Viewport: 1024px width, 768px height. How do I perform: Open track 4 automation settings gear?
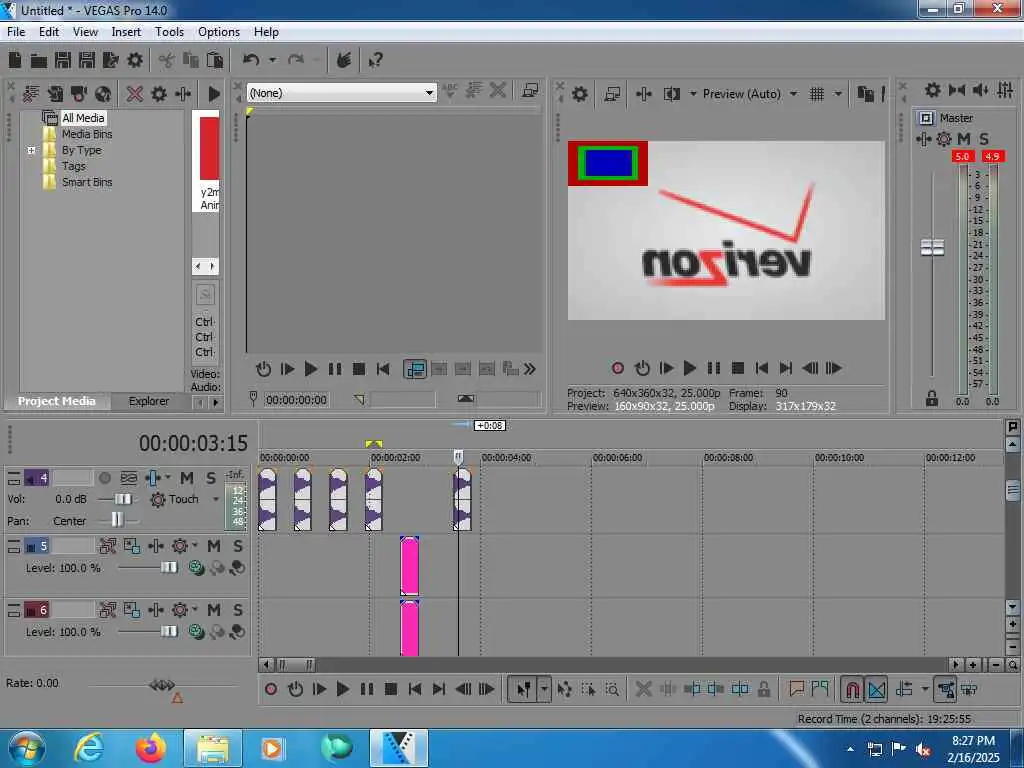(x=158, y=500)
